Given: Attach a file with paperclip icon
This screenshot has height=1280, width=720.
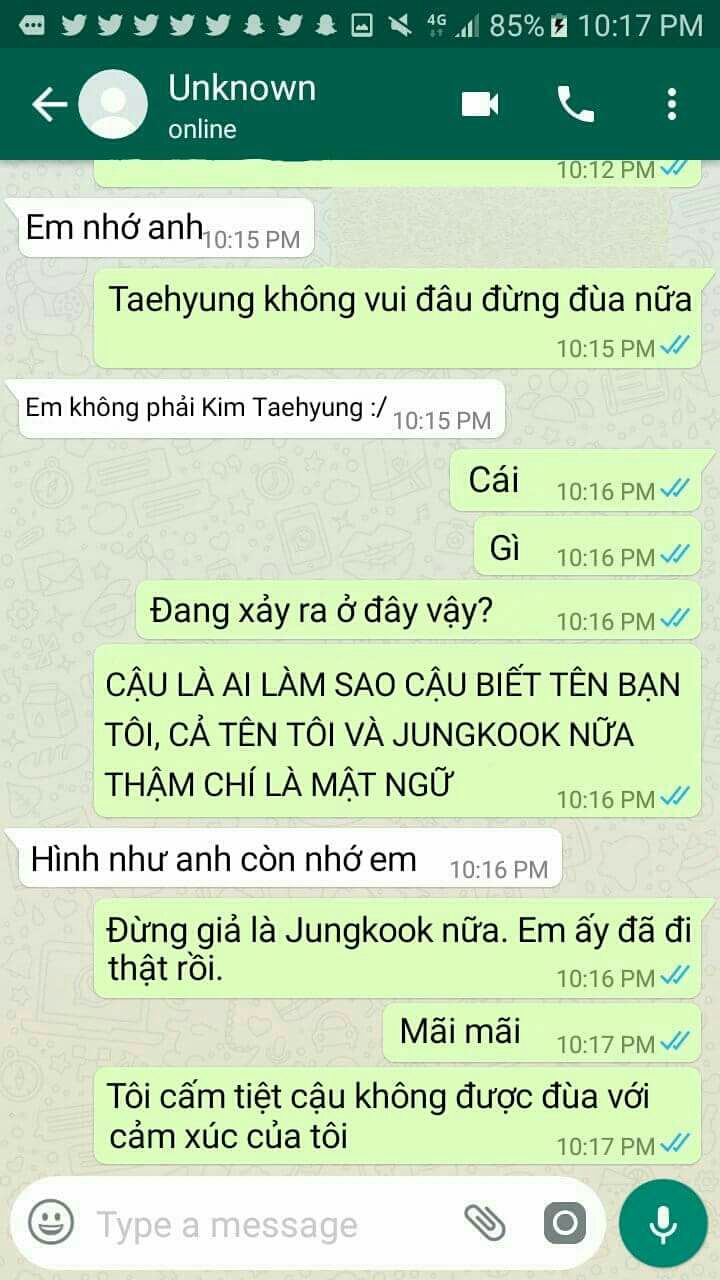Looking at the screenshot, I should (485, 1223).
